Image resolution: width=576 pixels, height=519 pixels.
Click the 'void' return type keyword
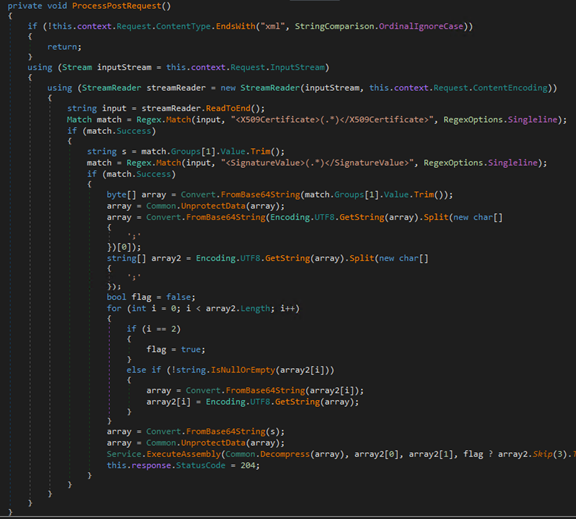(x=57, y=6)
